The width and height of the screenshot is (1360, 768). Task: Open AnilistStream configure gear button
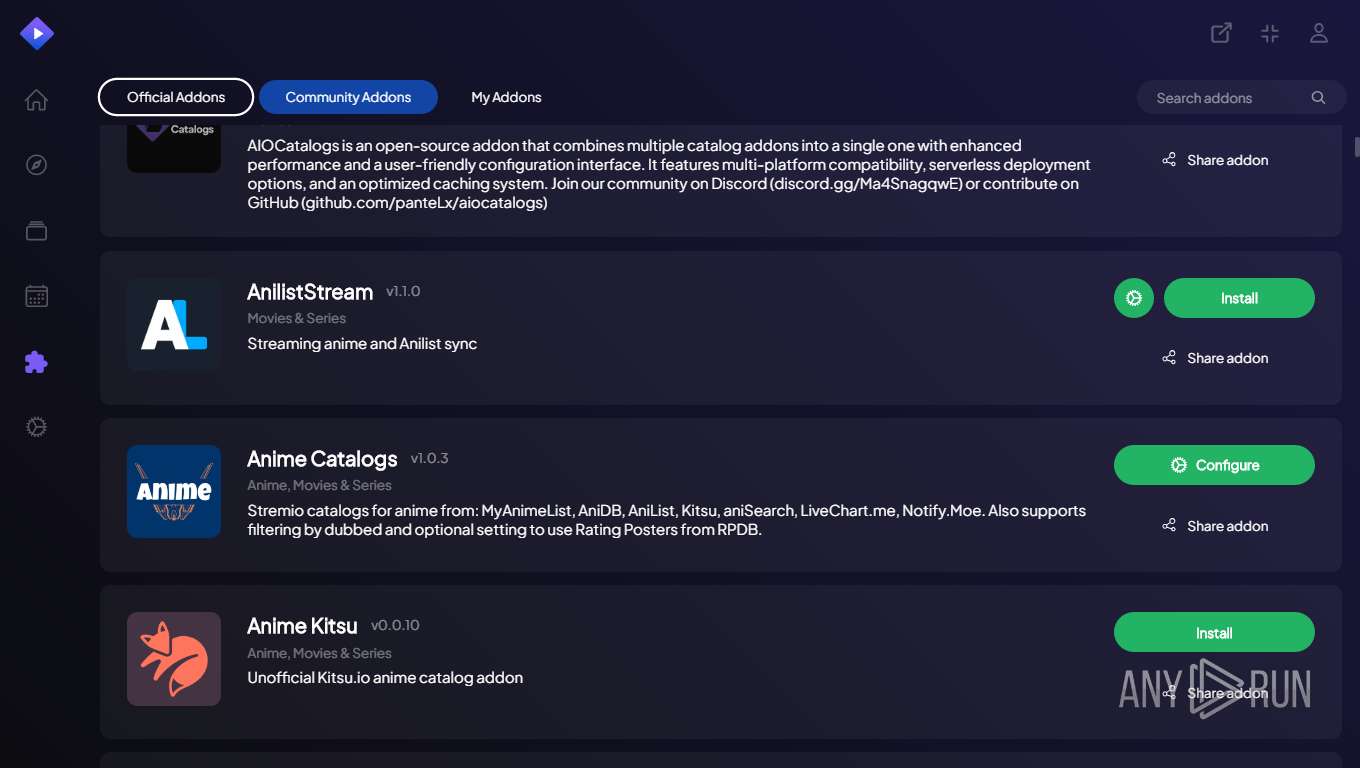tap(1134, 298)
